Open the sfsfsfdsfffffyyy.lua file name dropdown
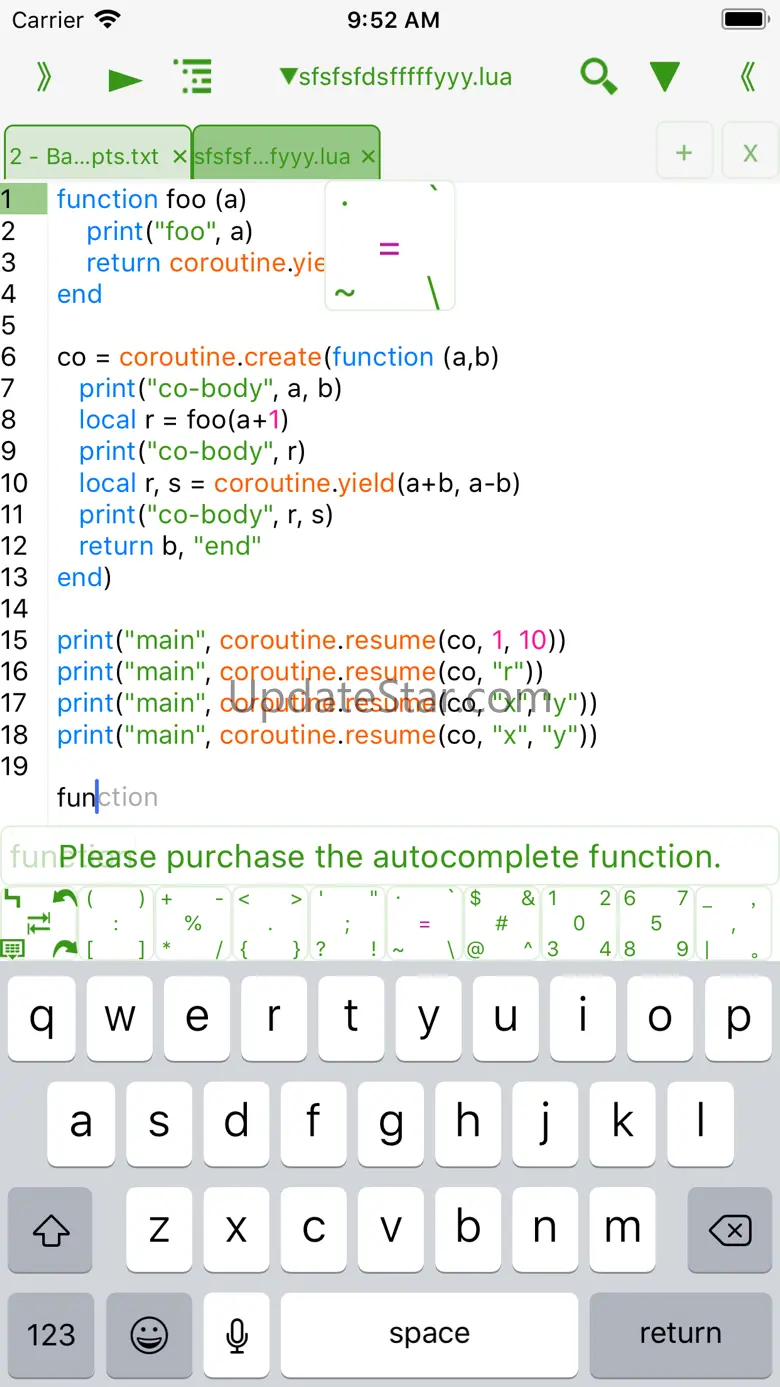Screen dimensions: 780x1387 click(396, 77)
